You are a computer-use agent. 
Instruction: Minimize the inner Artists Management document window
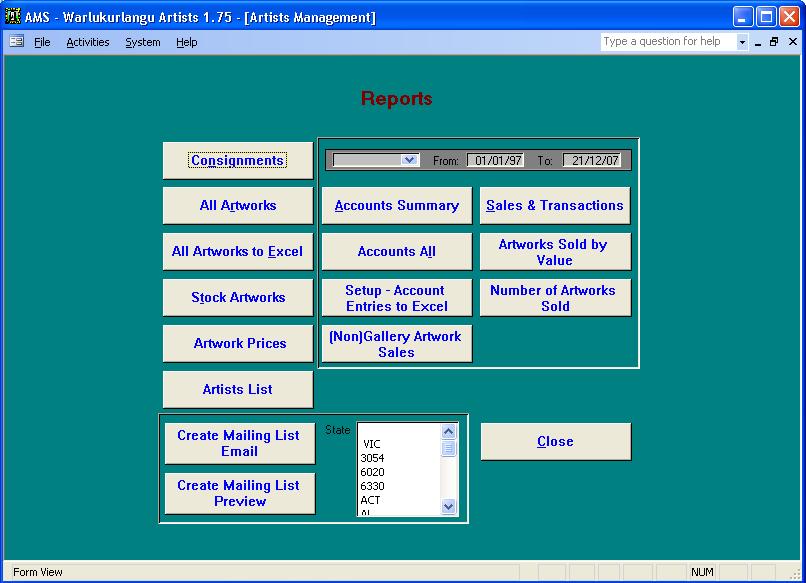pos(758,42)
